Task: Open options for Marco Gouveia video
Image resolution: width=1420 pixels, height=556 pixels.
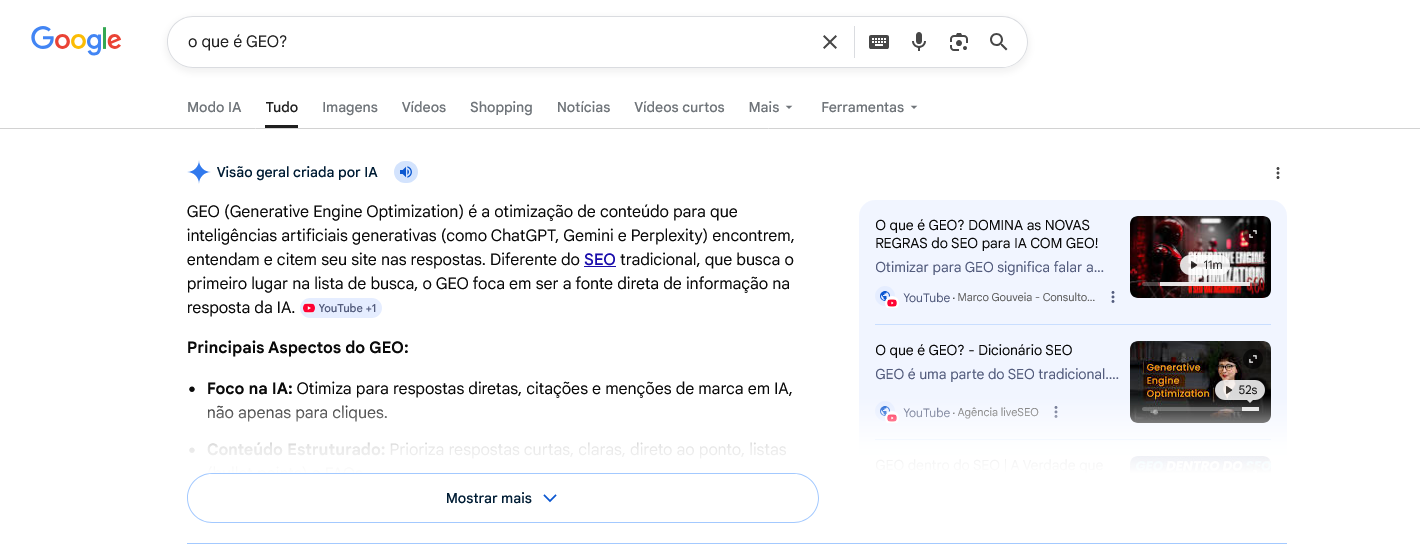Action: (1113, 297)
